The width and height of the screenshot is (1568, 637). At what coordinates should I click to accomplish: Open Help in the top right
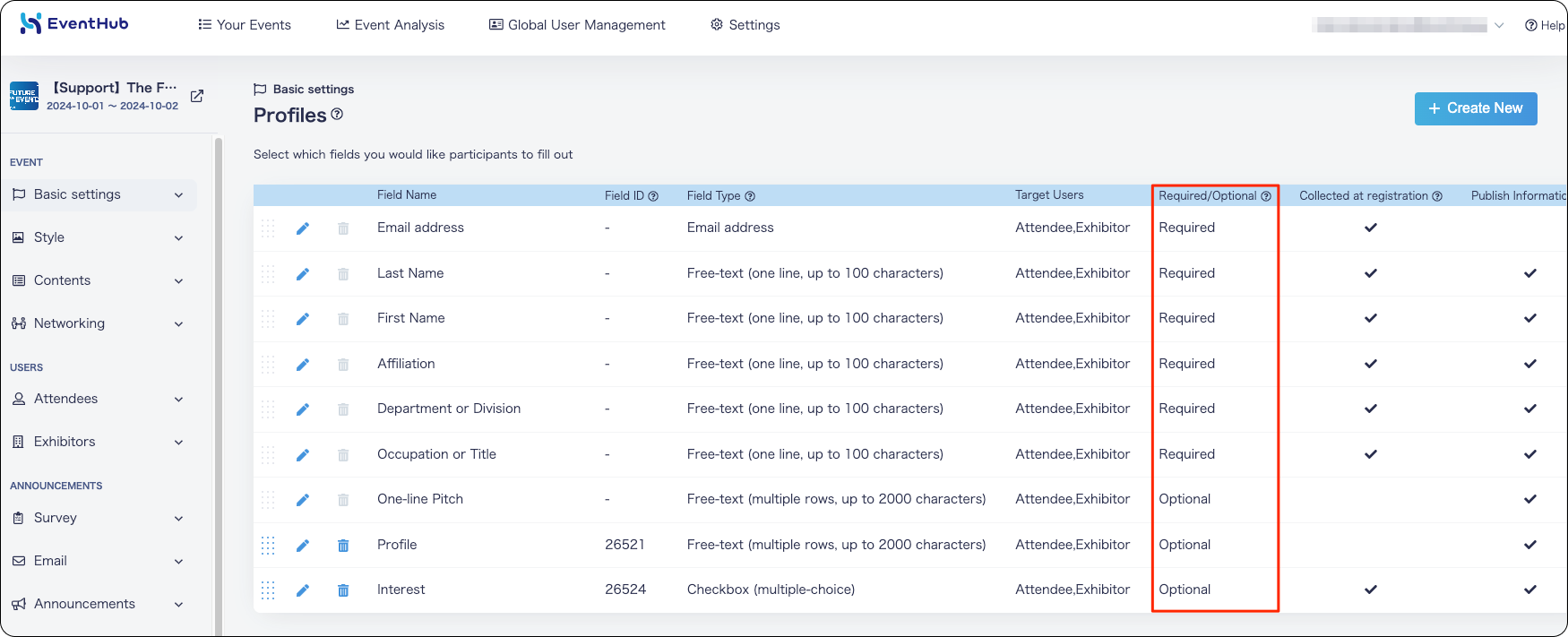coord(1545,25)
